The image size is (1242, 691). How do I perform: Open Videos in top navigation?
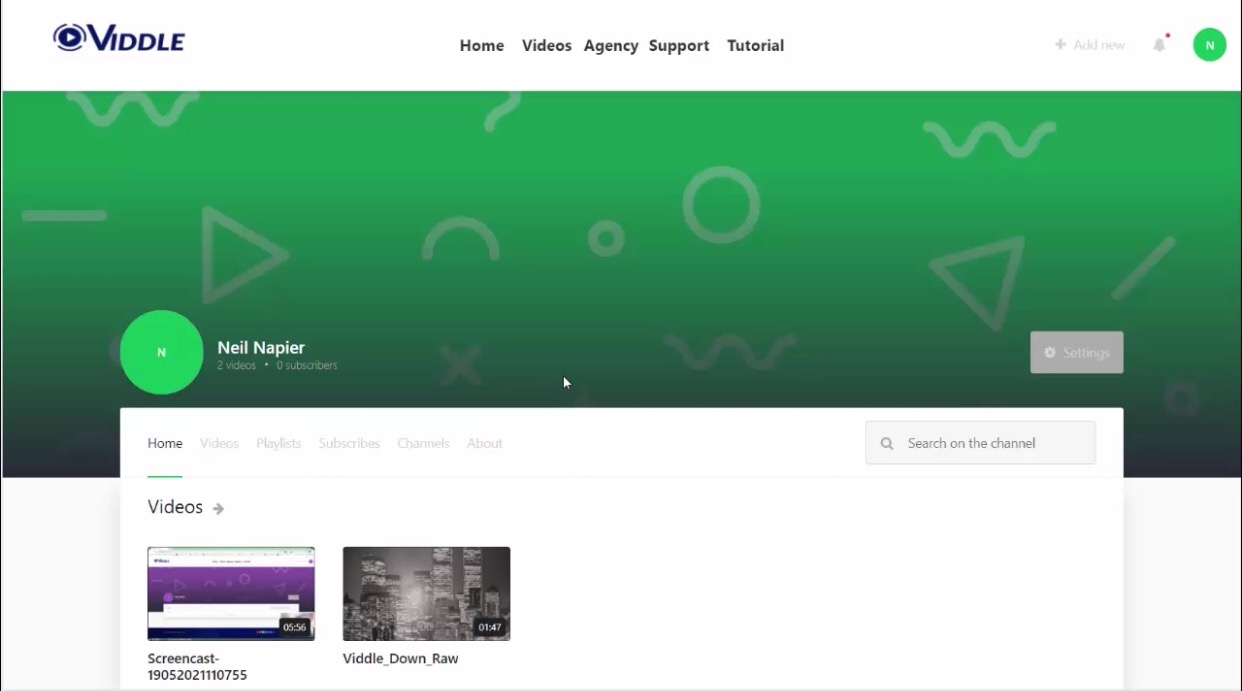tap(547, 46)
